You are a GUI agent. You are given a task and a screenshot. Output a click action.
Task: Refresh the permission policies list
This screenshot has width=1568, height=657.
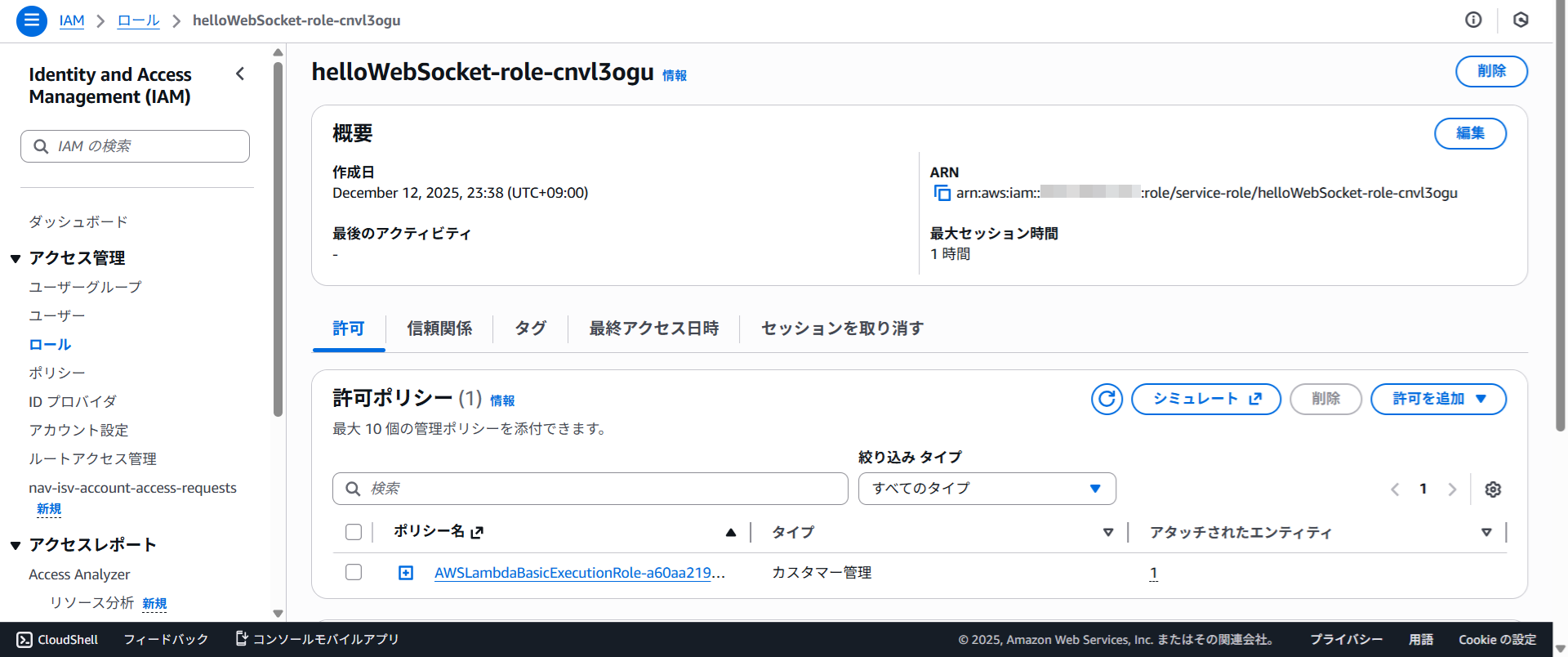point(1107,399)
